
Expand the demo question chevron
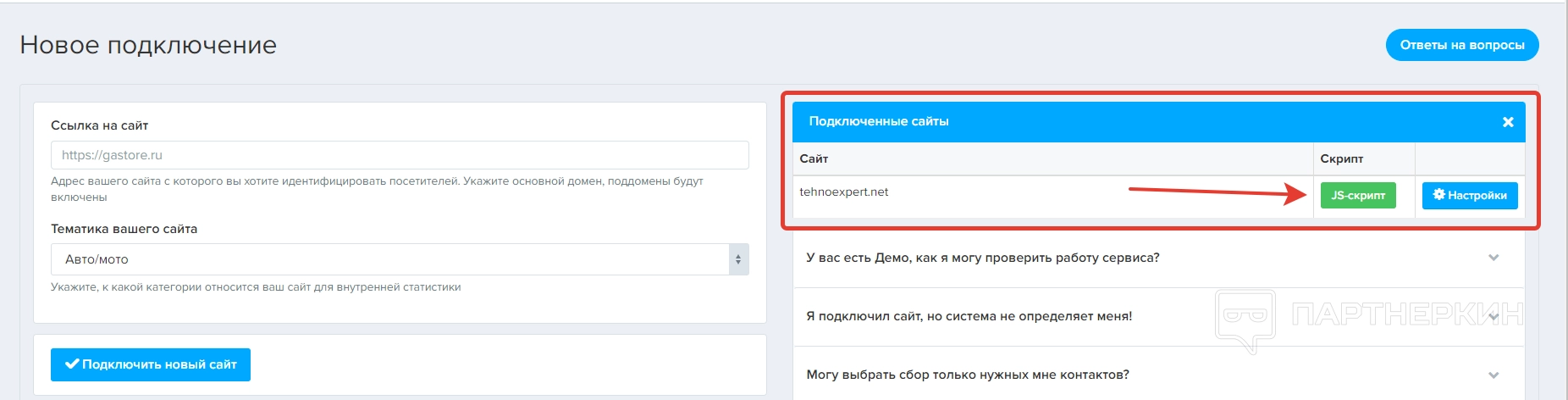(x=1493, y=258)
